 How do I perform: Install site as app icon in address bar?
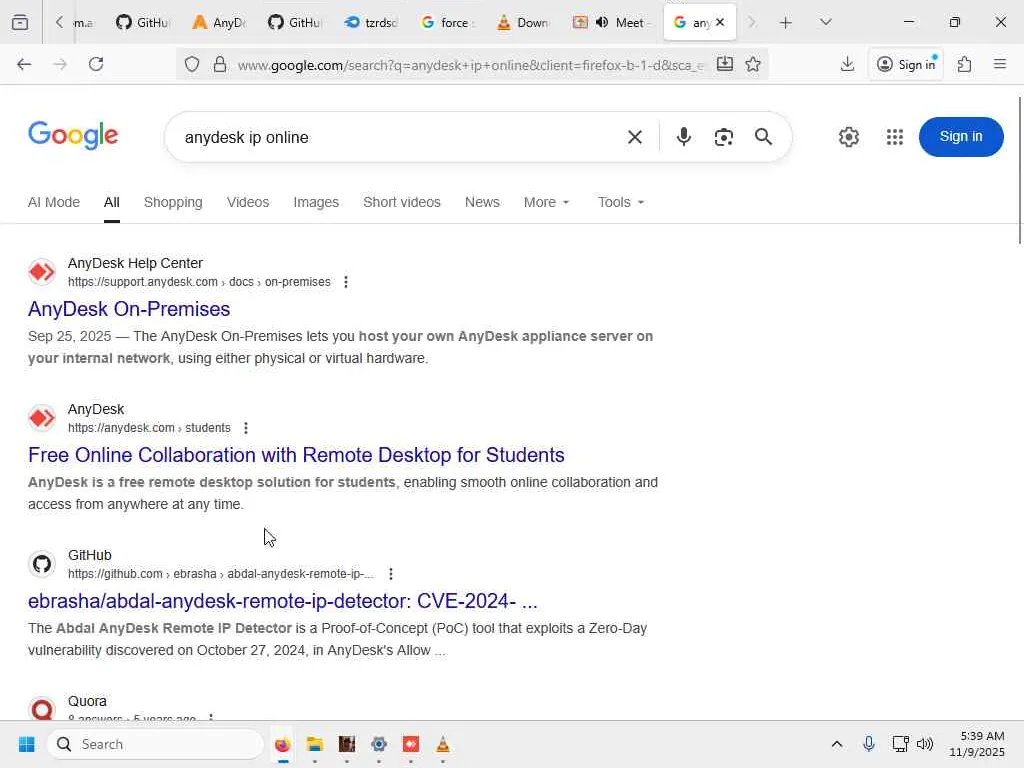725,64
